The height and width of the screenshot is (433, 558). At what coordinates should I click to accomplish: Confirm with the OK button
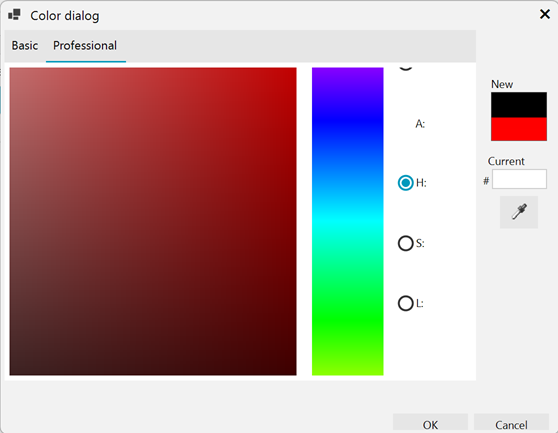click(430, 423)
